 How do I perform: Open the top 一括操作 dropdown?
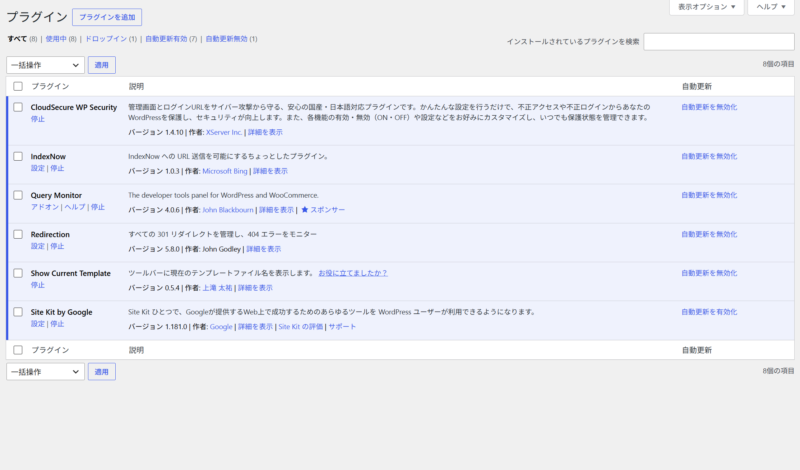point(45,65)
